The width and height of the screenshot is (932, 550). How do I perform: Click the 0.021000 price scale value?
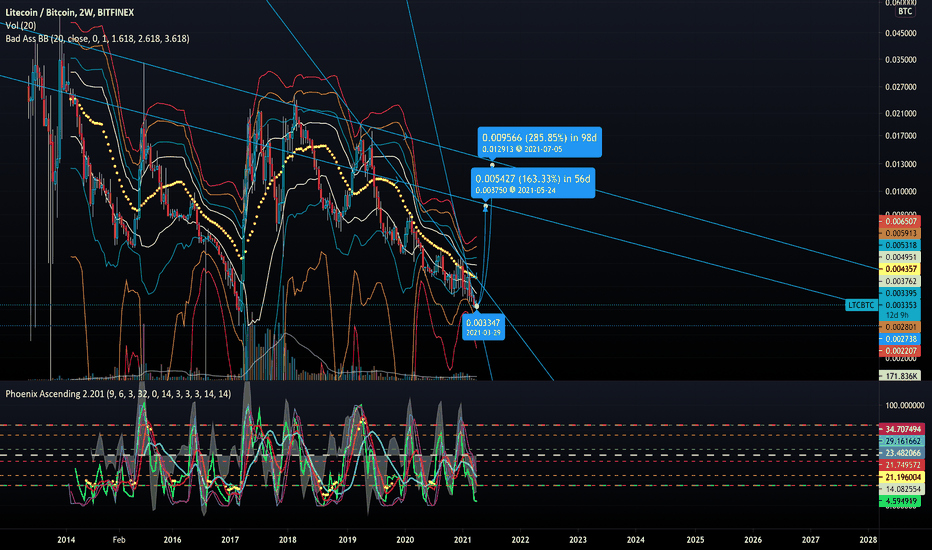(x=900, y=114)
